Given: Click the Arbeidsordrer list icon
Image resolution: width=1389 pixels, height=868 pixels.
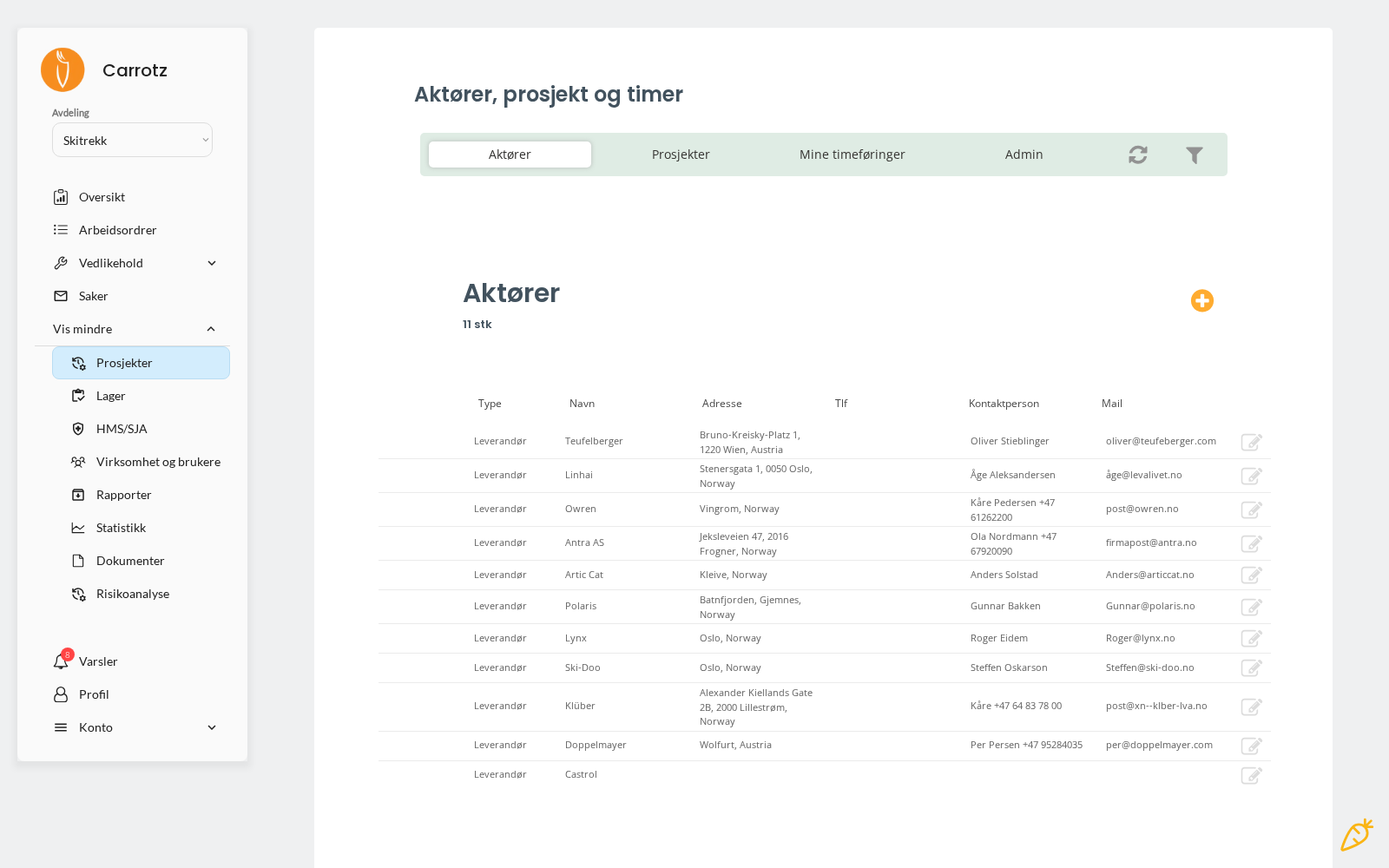Looking at the screenshot, I should pyautogui.click(x=61, y=230).
